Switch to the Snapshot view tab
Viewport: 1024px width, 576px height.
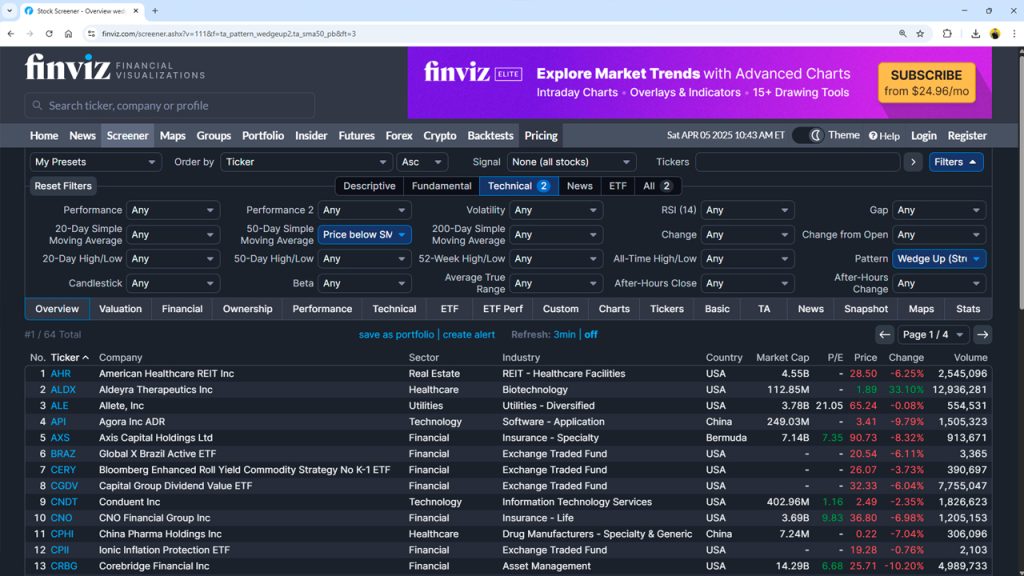(x=865, y=309)
